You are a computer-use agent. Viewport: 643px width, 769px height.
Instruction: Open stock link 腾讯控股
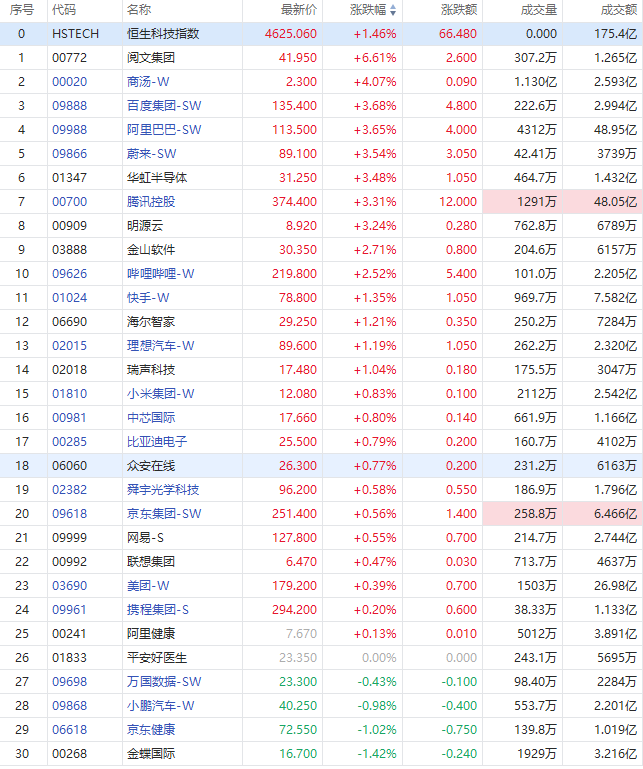tap(151, 202)
